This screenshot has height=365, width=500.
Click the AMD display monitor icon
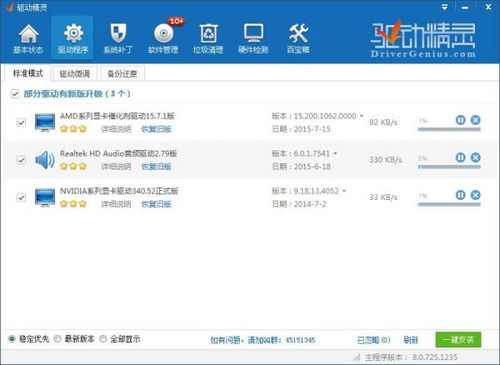(x=45, y=122)
